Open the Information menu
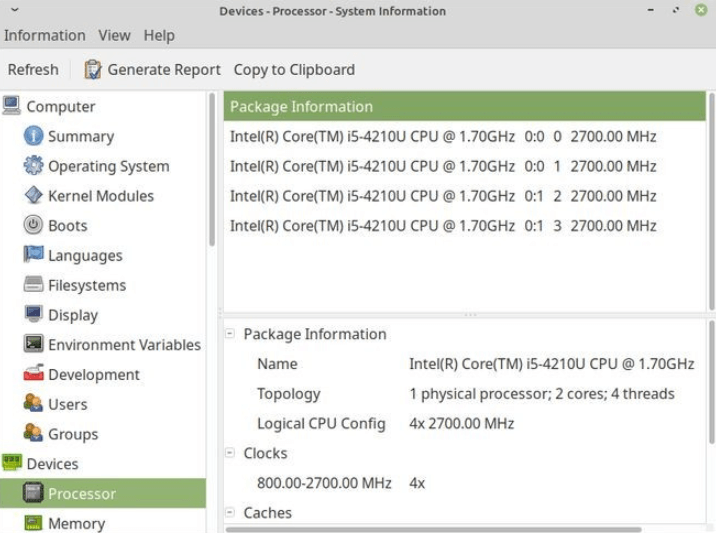Viewport: 716px width, 533px height. coord(45,35)
